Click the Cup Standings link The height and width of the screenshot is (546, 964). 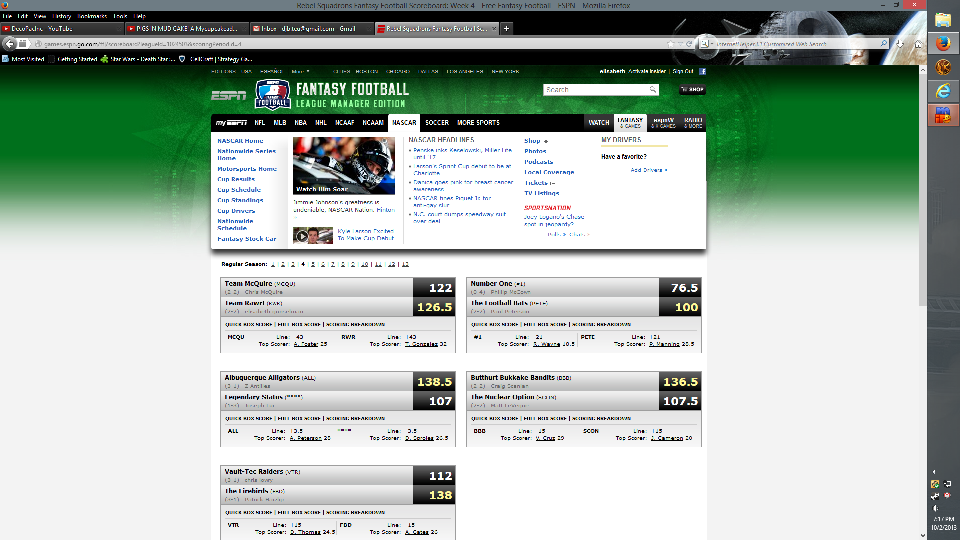coord(240,200)
